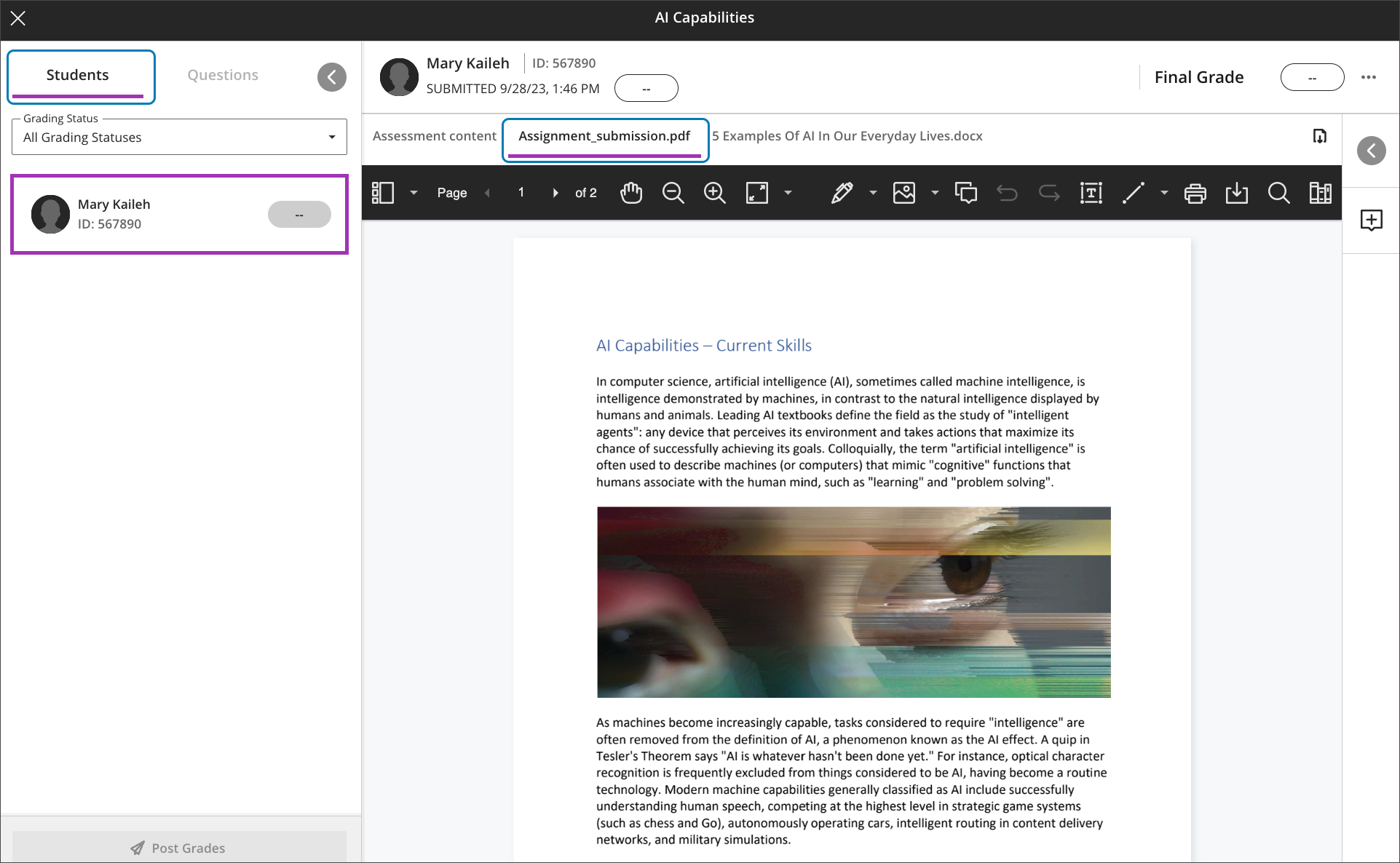Click the zoom out magnifier icon
1400x863 pixels.
(x=673, y=193)
